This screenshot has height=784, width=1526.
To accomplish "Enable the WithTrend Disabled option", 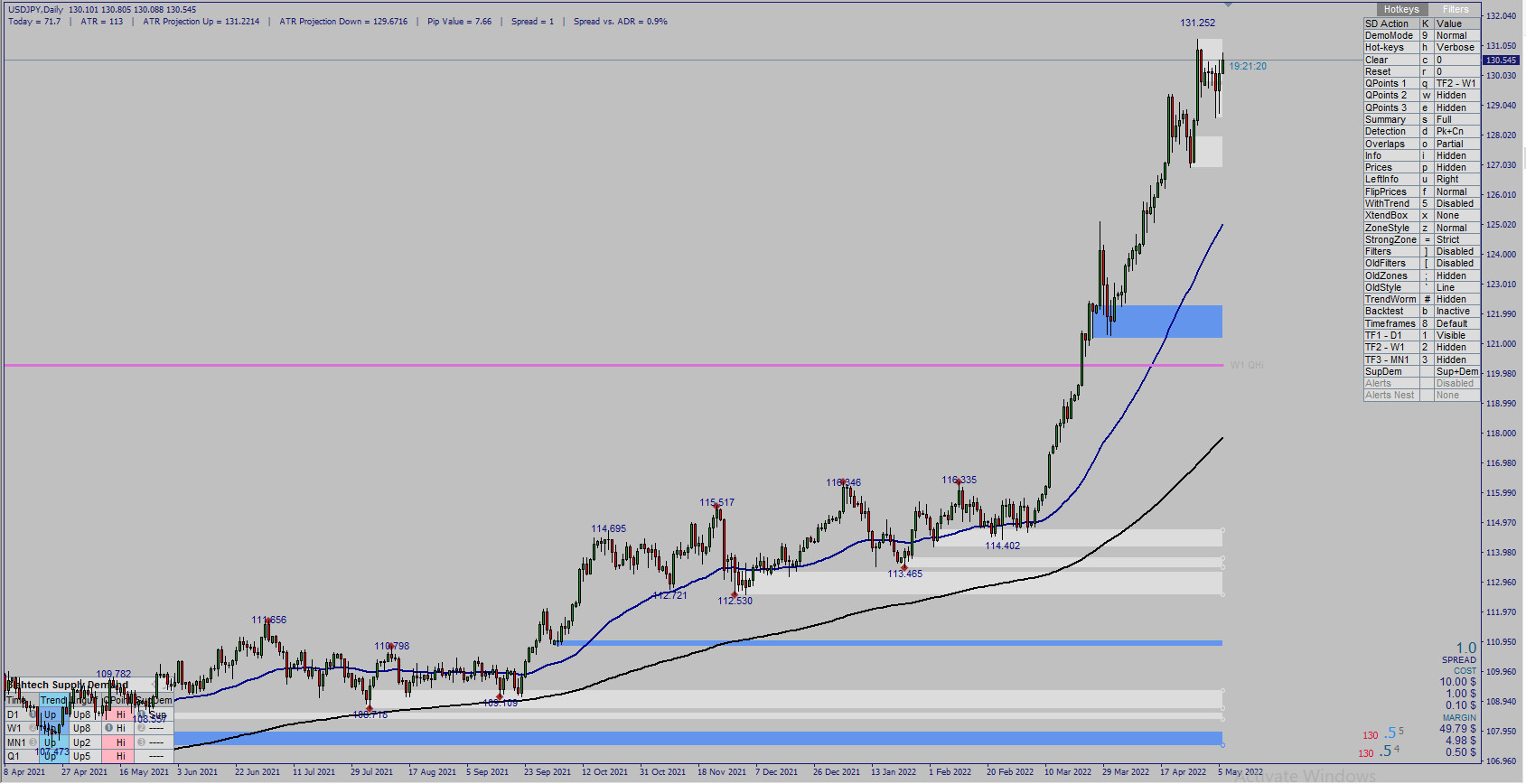I will [x=1456, y=203].
